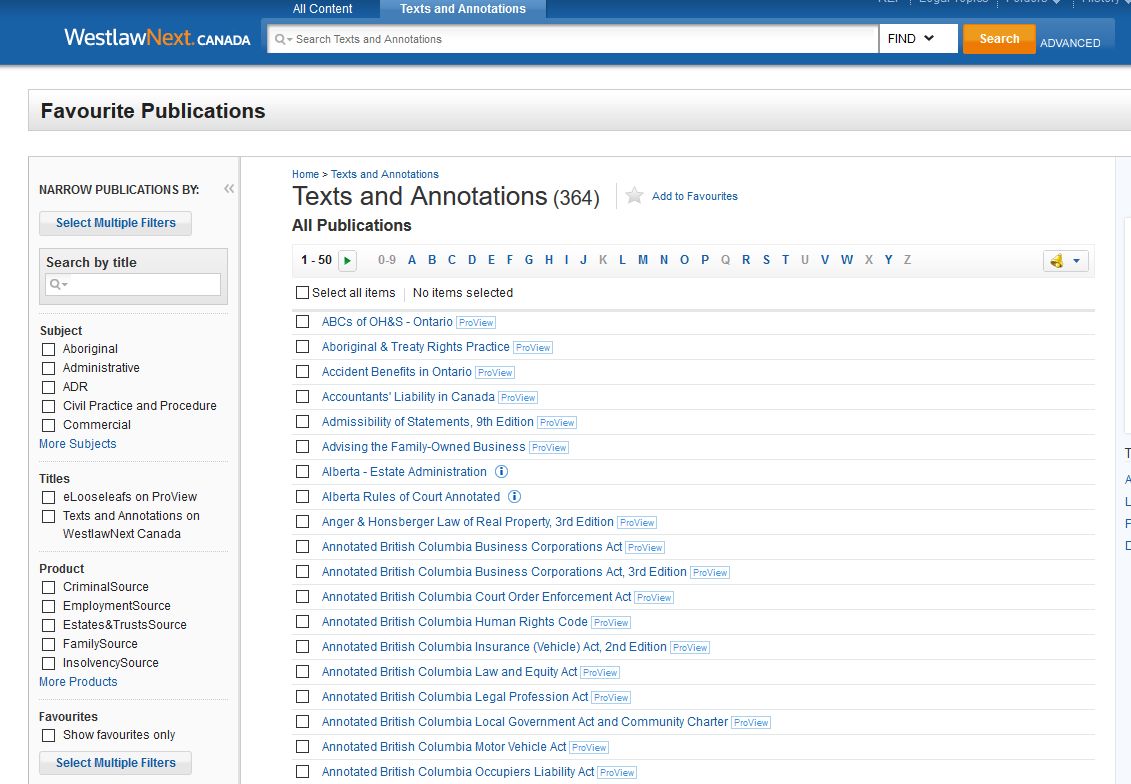This screenshot has height=784, width=1131.
Task: Open the FIND dropdown
Action: (x=917, y=38)
